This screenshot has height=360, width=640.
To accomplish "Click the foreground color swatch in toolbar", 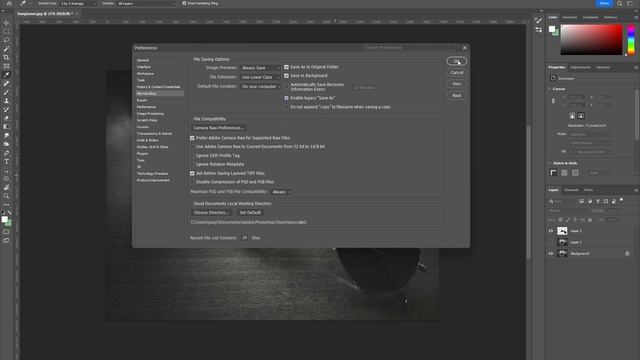I will click(x=4, y=220).
